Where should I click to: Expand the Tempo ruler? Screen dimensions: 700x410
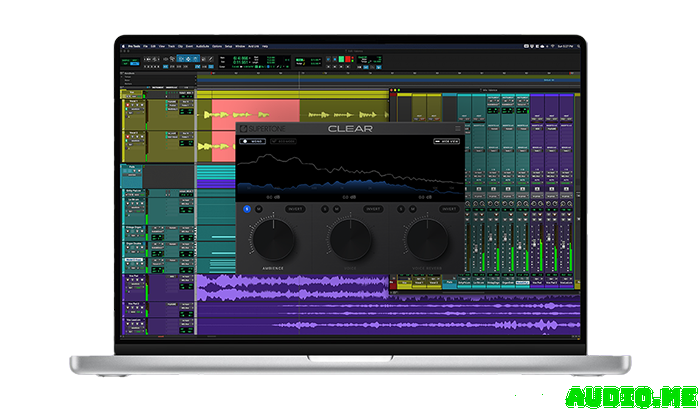(121, 77)
